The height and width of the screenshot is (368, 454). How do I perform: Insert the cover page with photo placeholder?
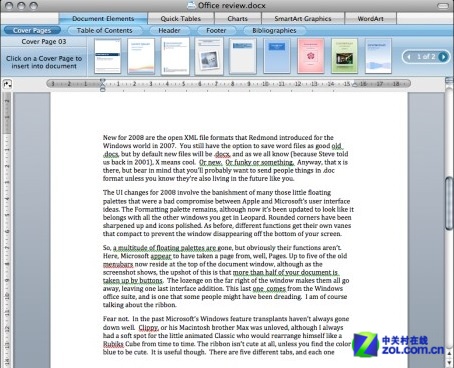[x=209, y=56]
